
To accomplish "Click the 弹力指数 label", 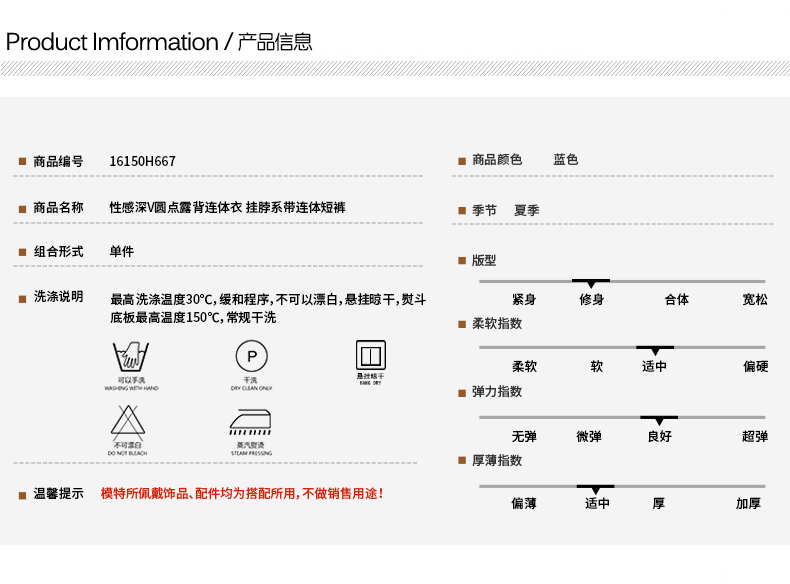I will pyautogui.click(x=497, y=392).
